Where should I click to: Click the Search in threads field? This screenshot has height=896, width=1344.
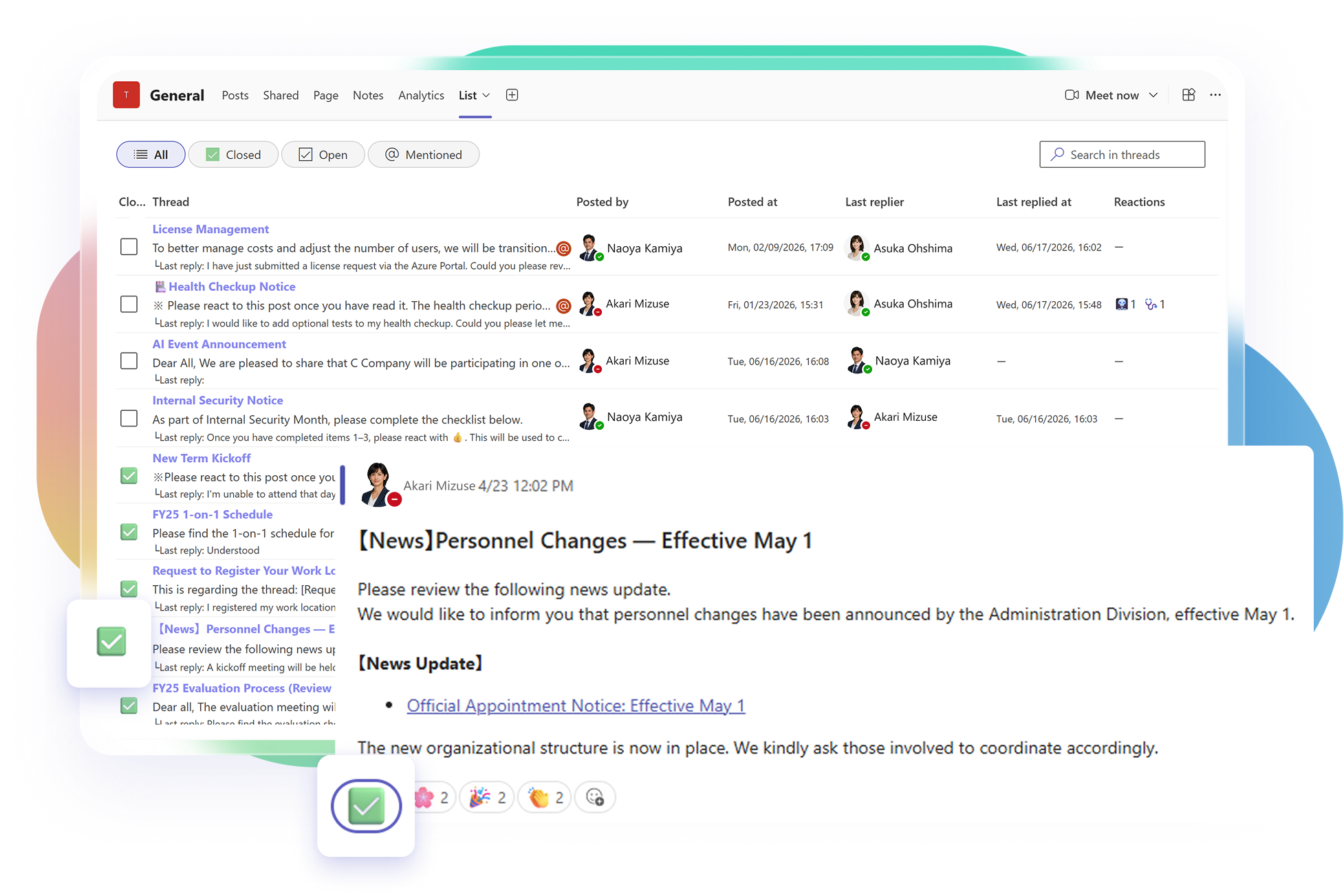1122,155
